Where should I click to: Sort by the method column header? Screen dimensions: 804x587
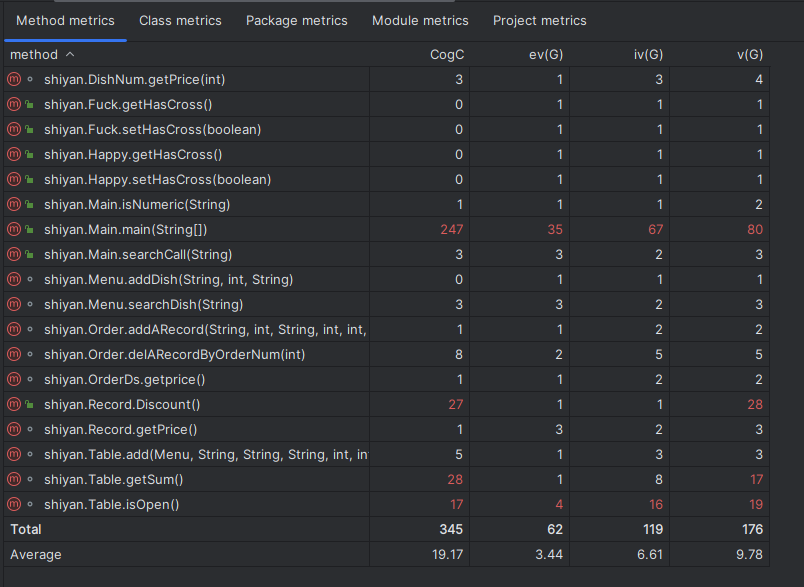tap(34, 54)
